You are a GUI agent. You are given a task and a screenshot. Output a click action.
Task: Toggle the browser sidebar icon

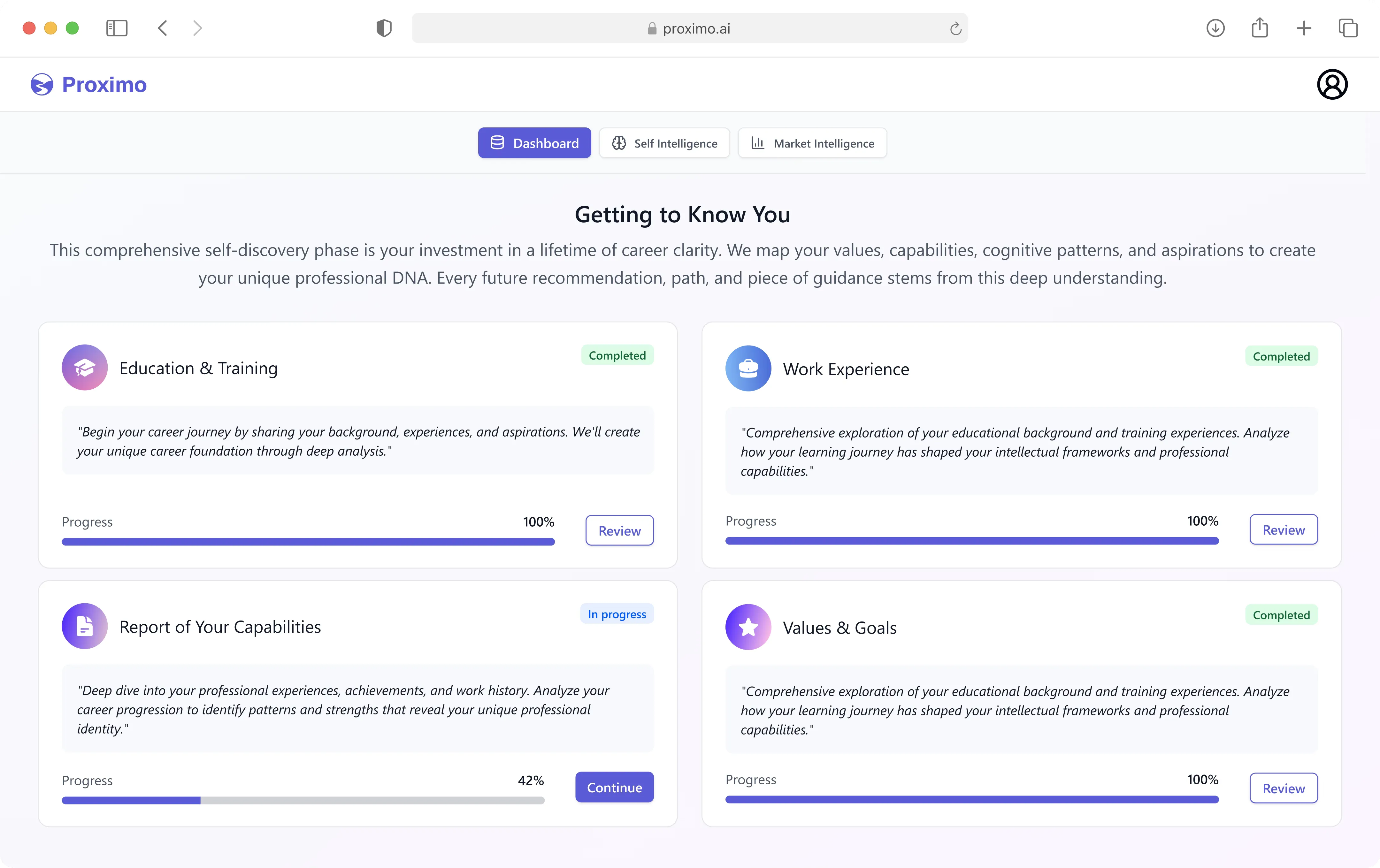coord(117,28)
